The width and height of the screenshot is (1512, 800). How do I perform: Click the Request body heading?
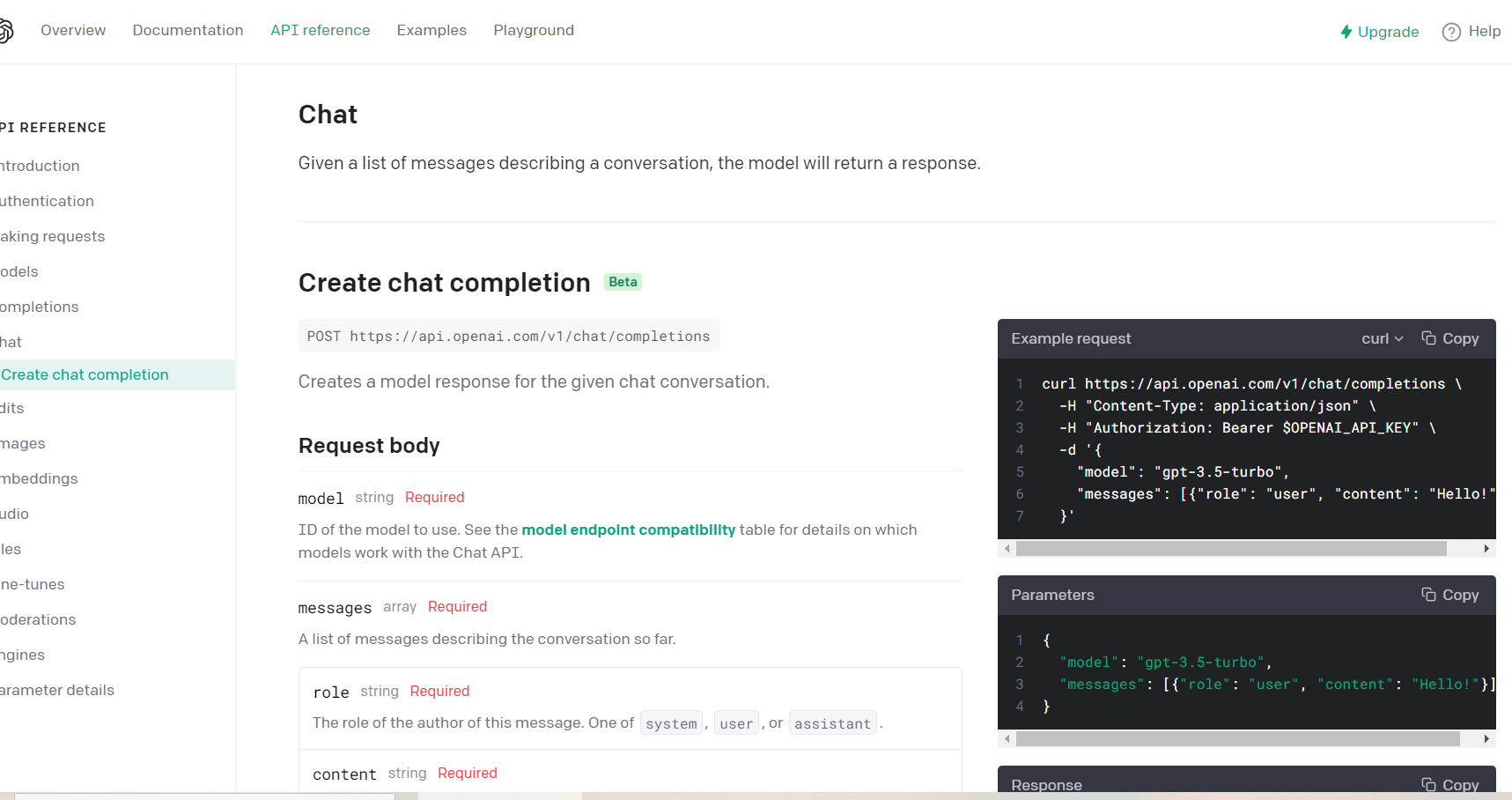click(369, 446)
